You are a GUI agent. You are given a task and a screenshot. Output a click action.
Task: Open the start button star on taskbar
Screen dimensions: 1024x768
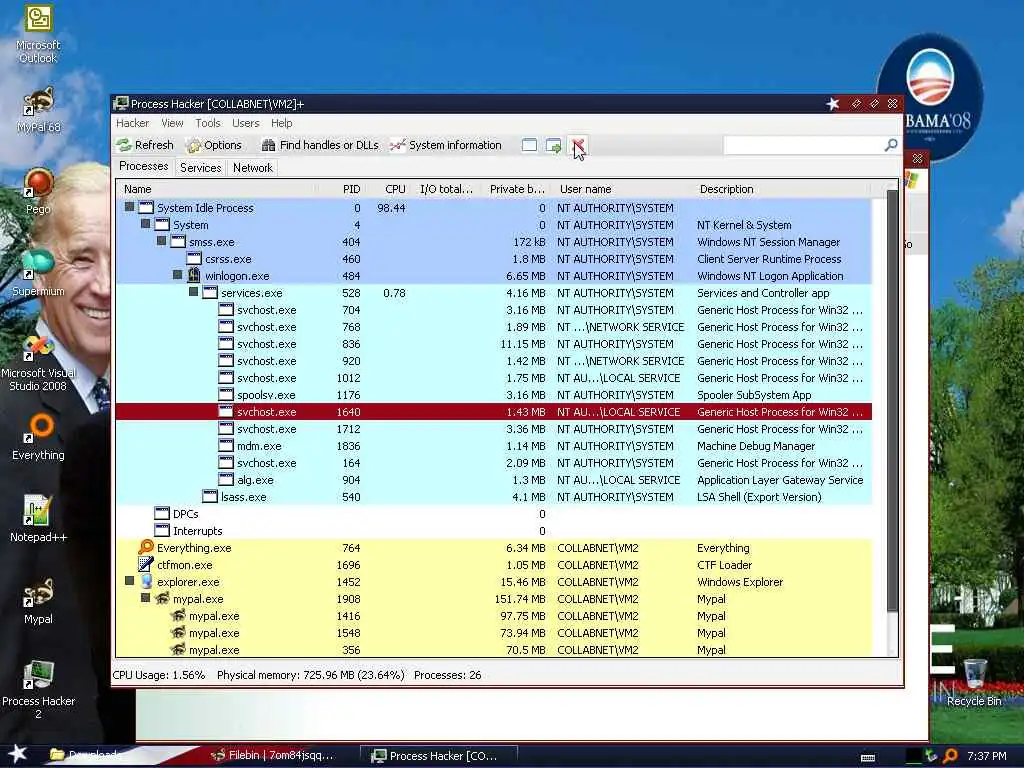pyautogui.click(x=18, y=754)
